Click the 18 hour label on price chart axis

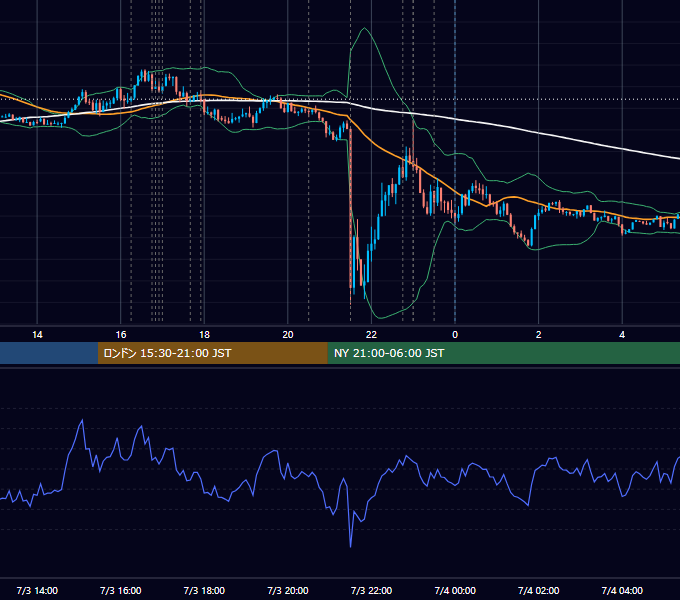click(204, 335)
